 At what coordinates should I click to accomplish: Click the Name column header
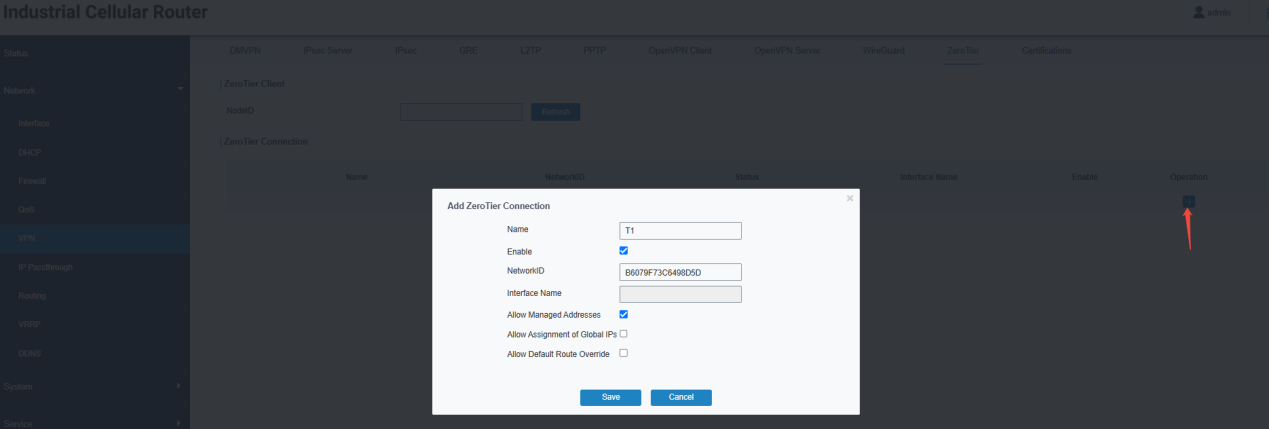tap(357, 177)
